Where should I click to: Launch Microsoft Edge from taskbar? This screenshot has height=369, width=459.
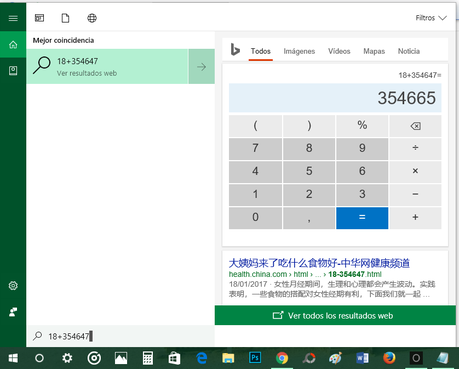click(x=201, y=358)
